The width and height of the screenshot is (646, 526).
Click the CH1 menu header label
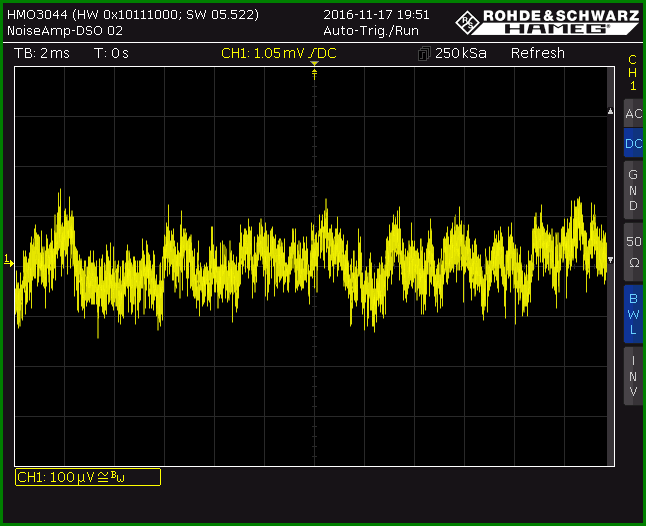coord(633,72)
